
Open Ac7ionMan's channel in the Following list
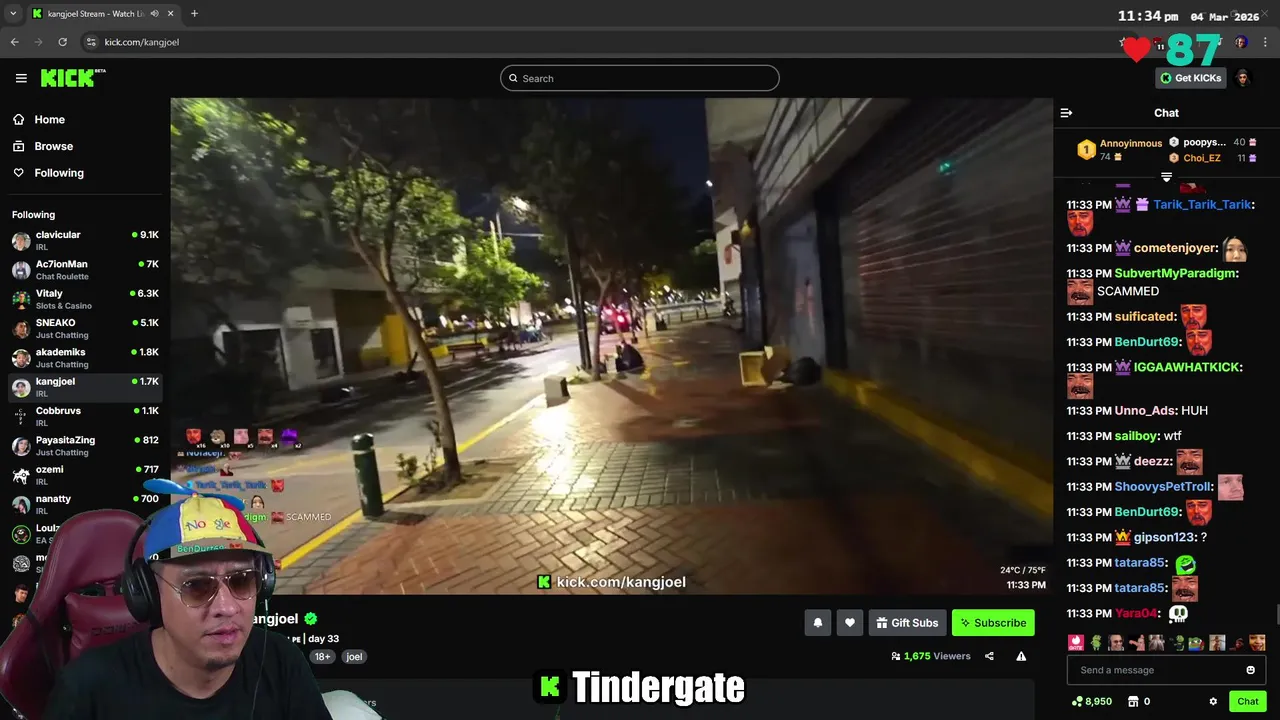tap(85, 270)
